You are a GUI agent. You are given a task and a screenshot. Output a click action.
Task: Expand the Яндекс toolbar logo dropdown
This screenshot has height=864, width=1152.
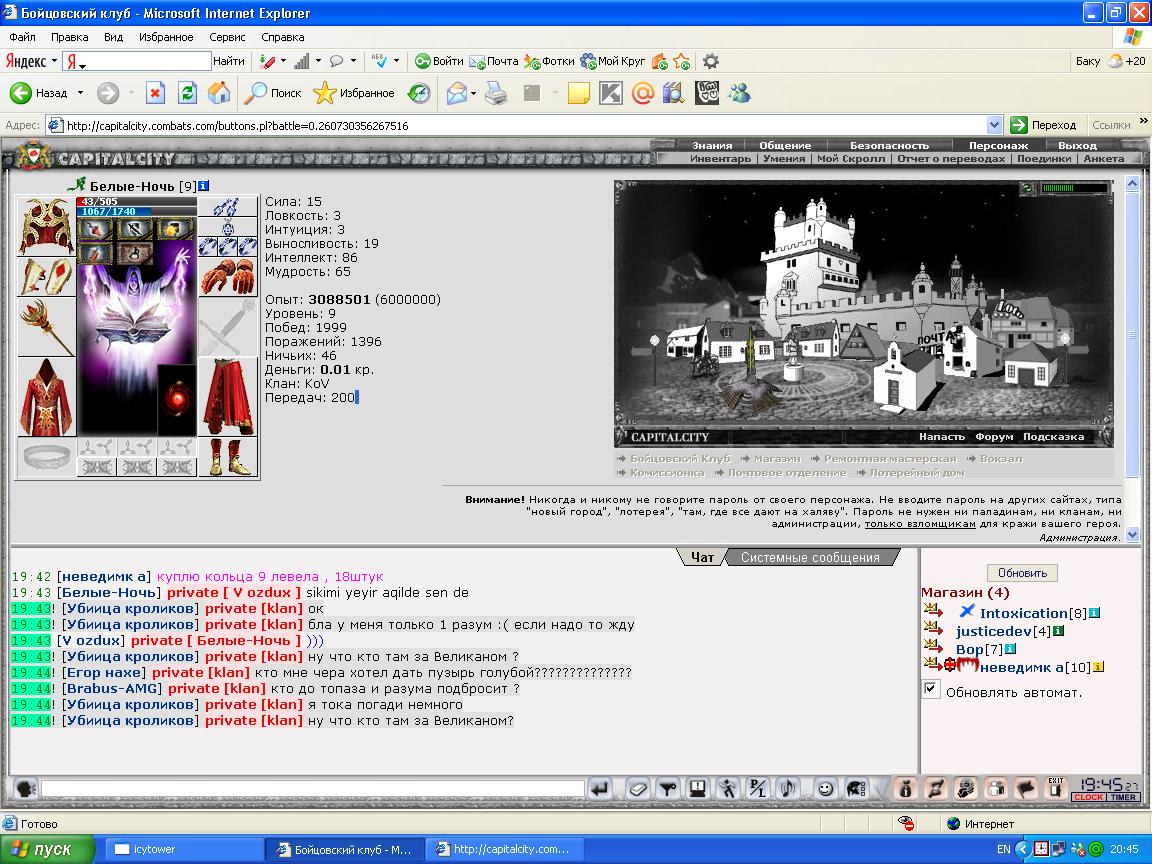(54, 61)
